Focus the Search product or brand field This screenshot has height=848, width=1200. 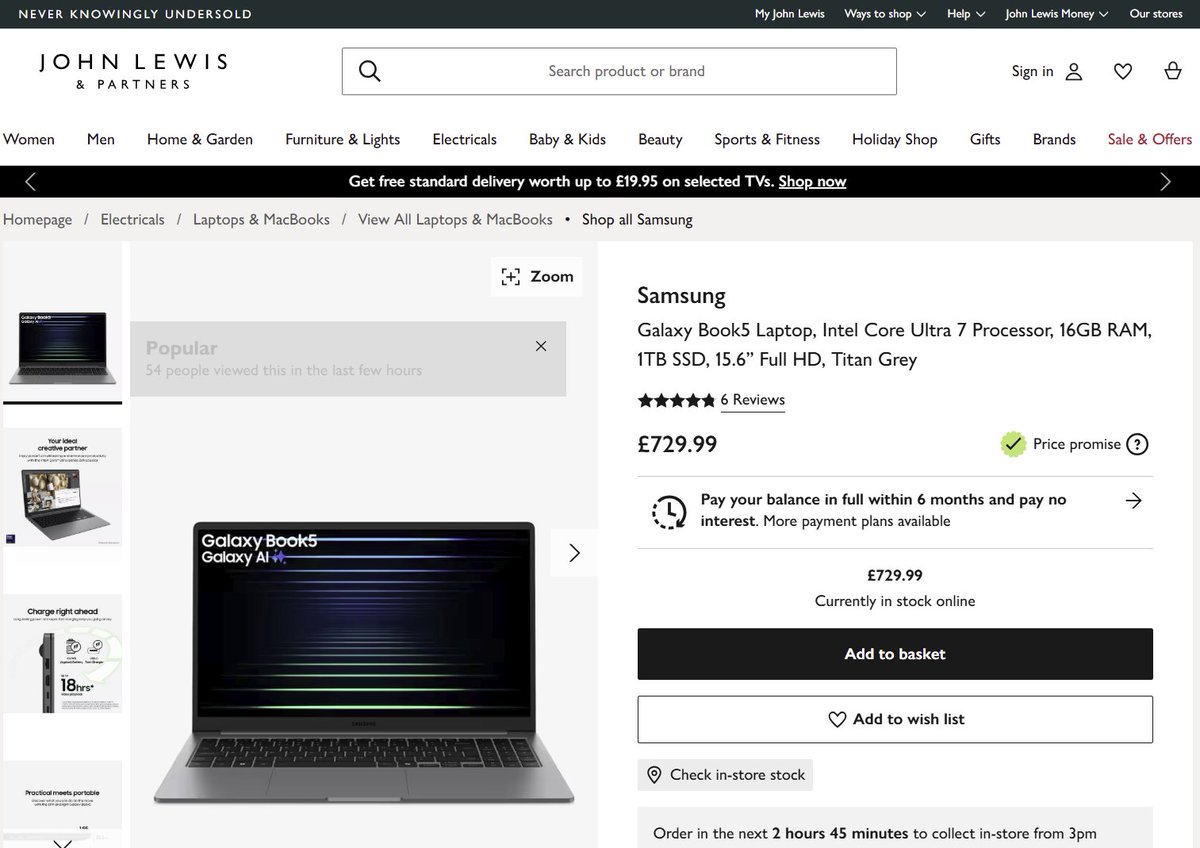(x=619, y=71)
